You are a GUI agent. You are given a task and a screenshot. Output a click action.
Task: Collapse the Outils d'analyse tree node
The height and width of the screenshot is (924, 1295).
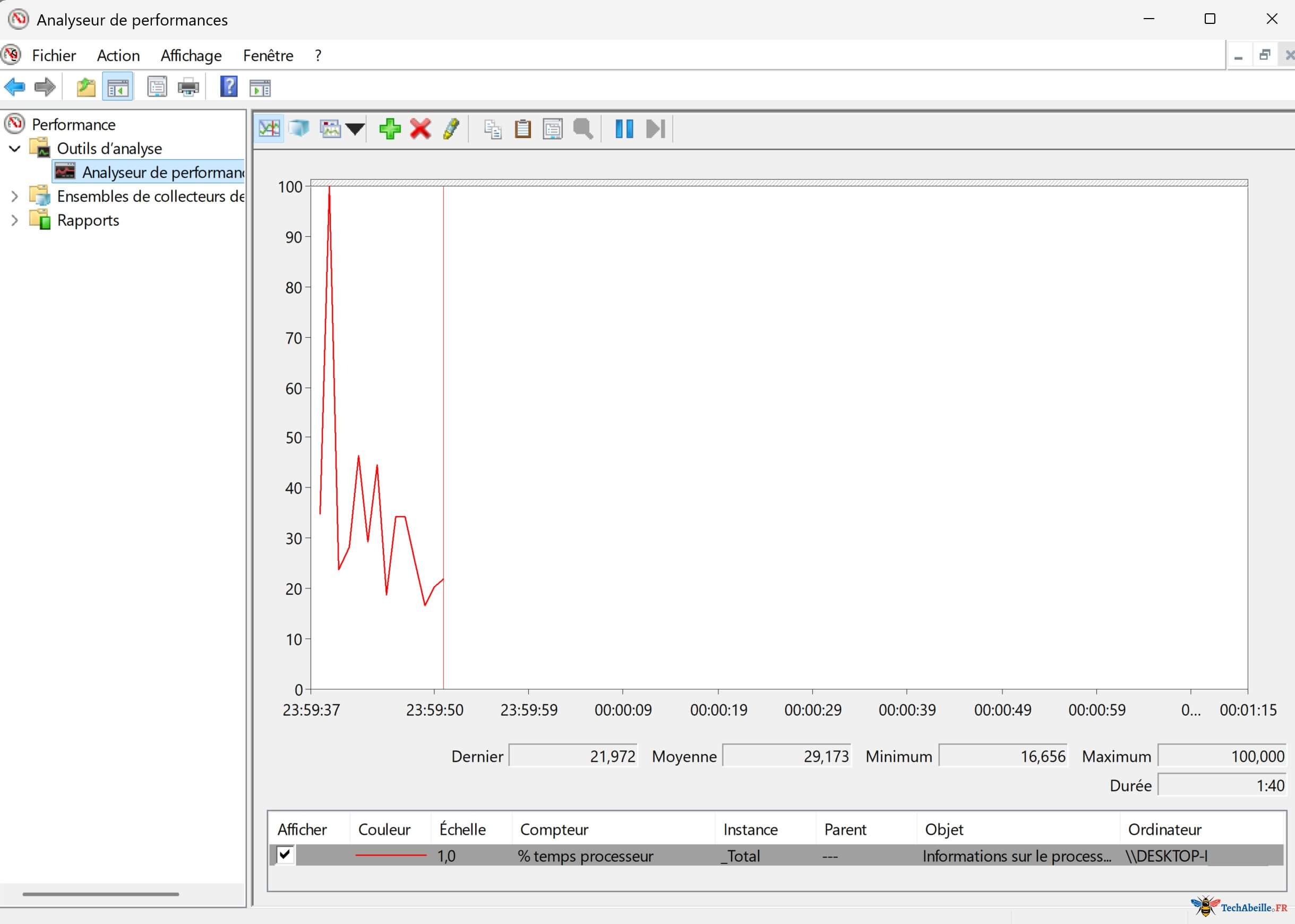(15, 149)
